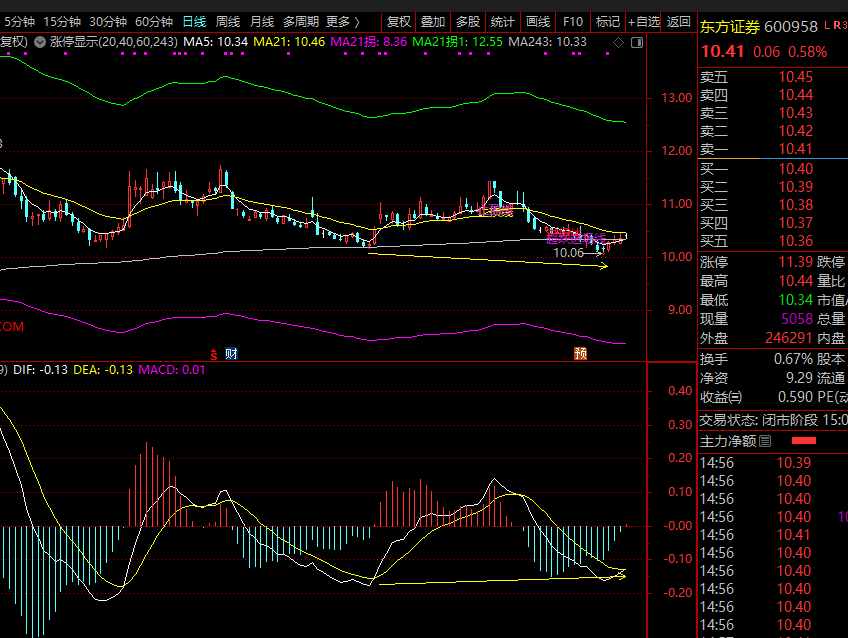Open the 多周期 multi-period view
The height and width of the screenshot is (638, 848).
point(301,22)
